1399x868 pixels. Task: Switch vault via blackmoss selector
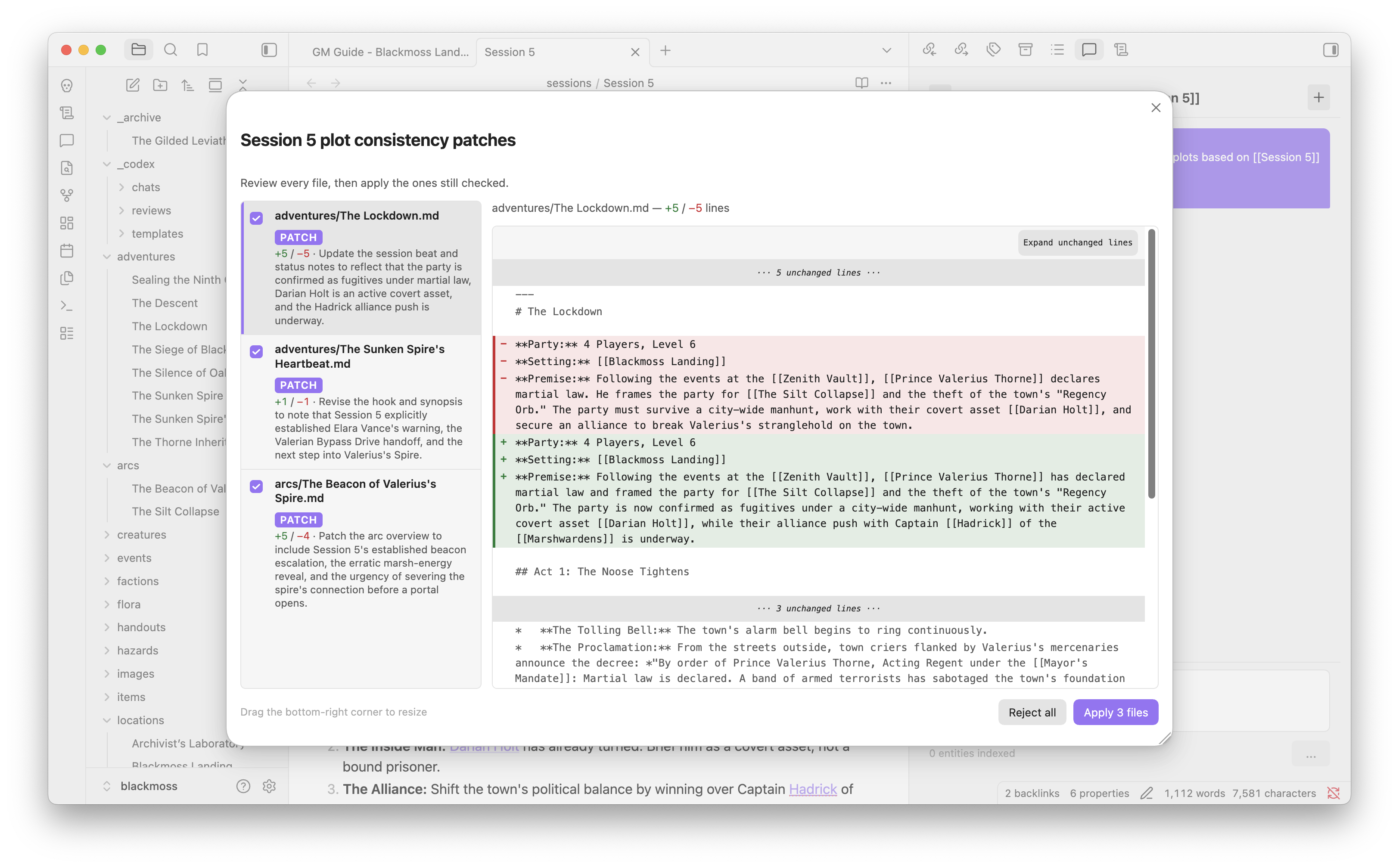click(x=142, y=786)
